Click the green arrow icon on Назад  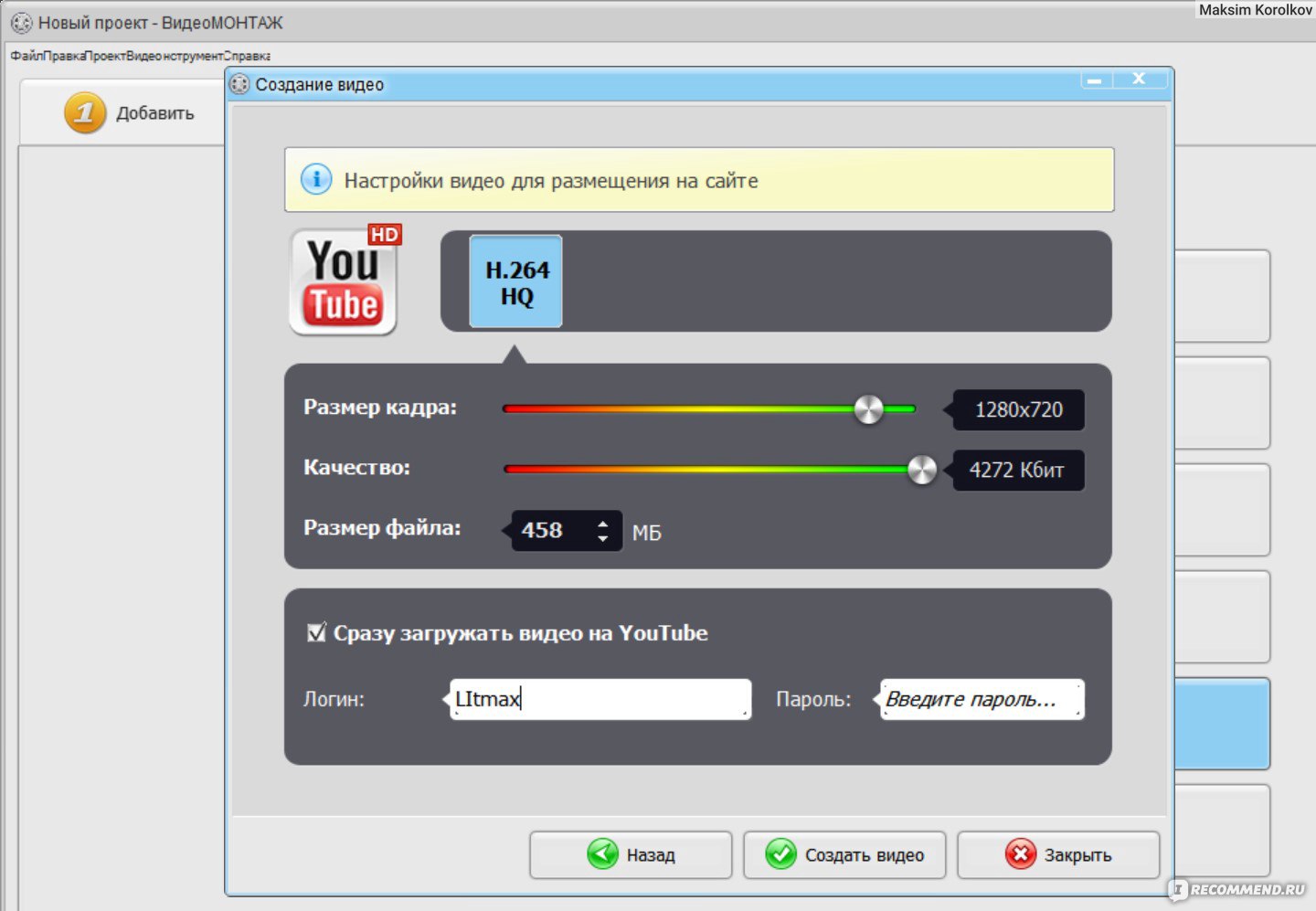602,854
